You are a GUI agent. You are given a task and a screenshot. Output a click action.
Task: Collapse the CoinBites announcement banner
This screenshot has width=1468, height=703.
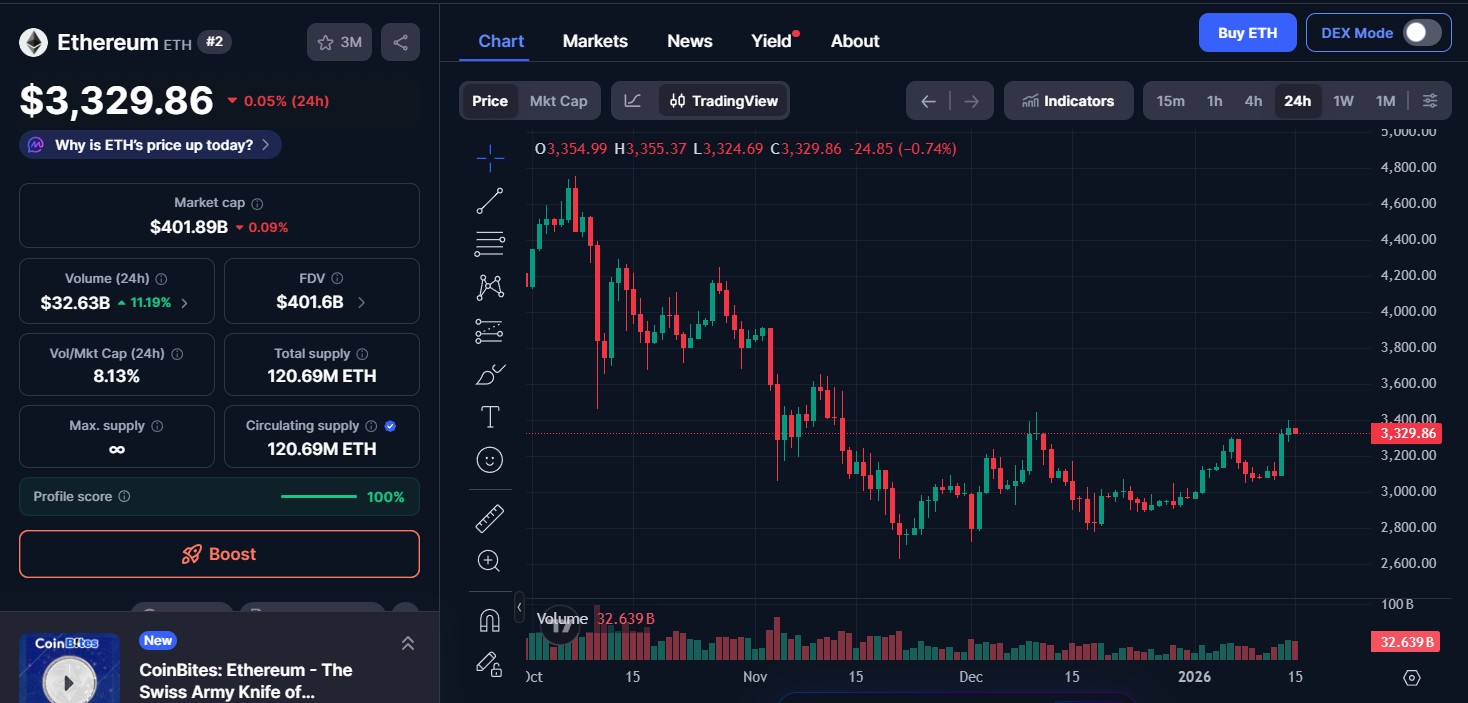pyautogui.click(x=408, y=643)
